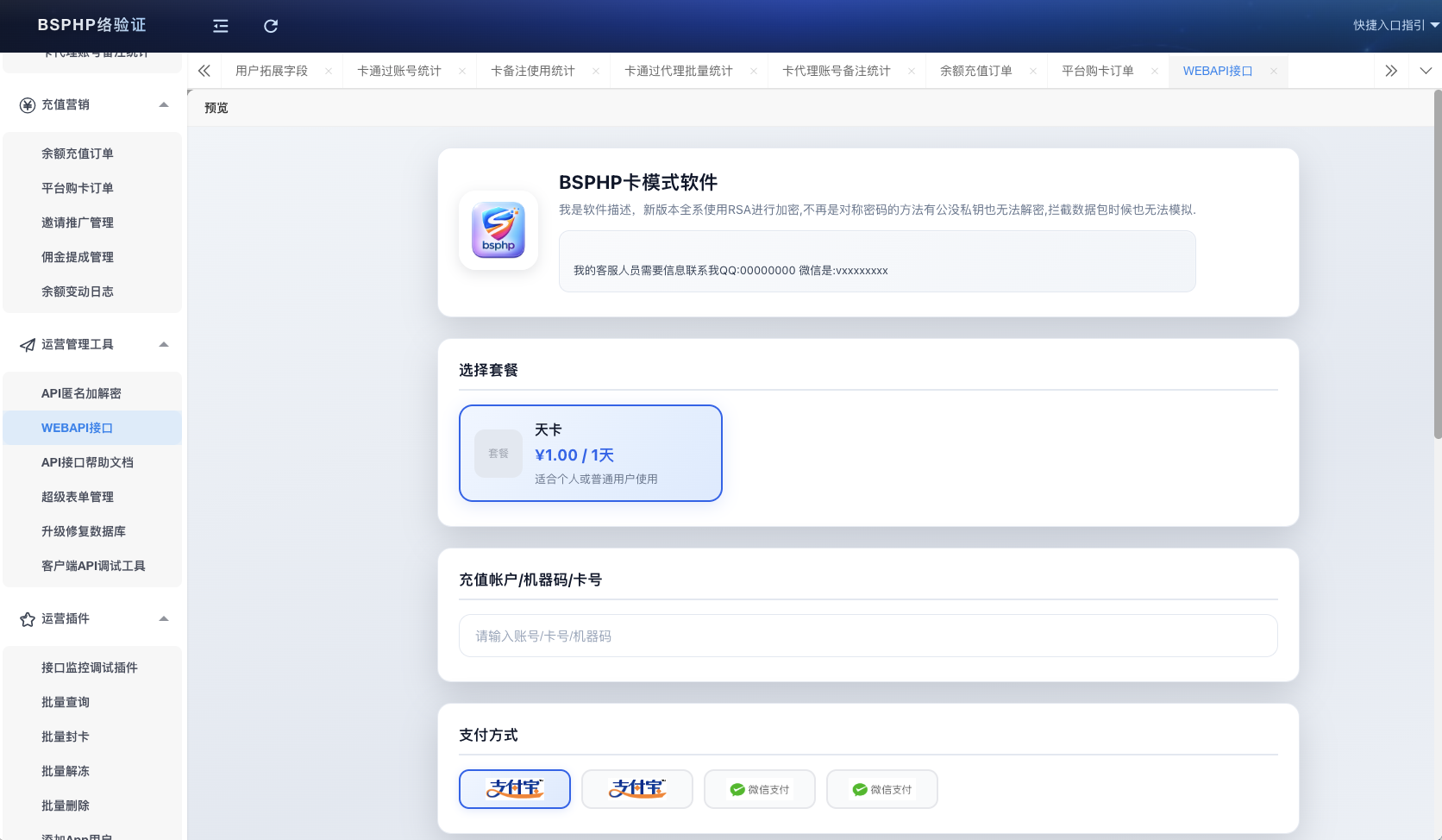
Task: Close the 平台购卡订单 tab
Action: click(x=1155, y=71)
